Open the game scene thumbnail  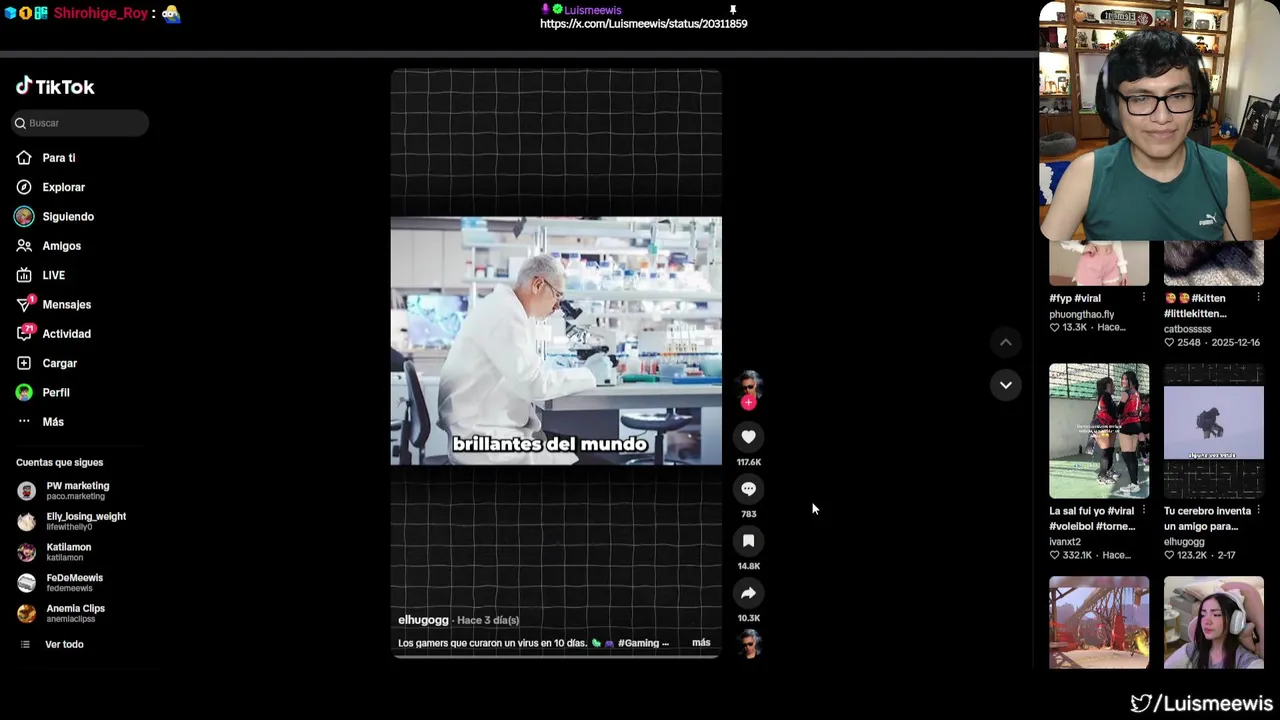coord(1099,622)
